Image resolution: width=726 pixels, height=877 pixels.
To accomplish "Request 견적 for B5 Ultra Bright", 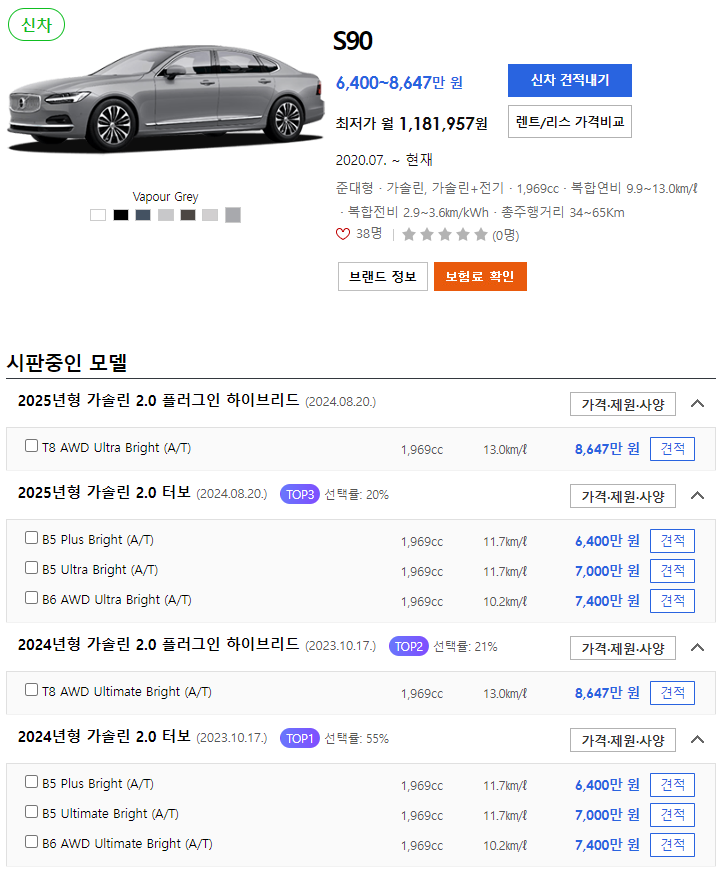I will pyautogui.click(x=672, y=571).
